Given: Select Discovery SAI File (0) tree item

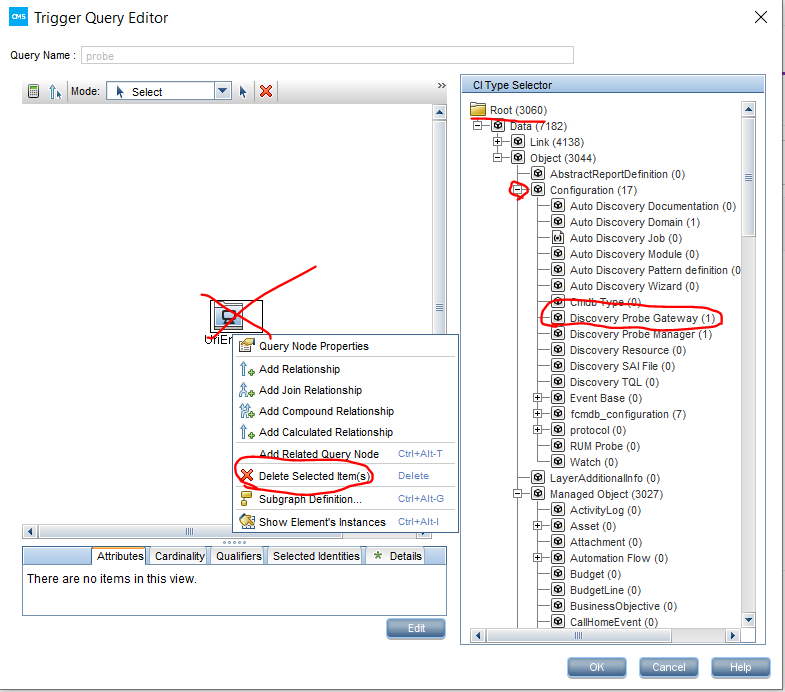Looking at the screenshot, I should coord(622,366).
